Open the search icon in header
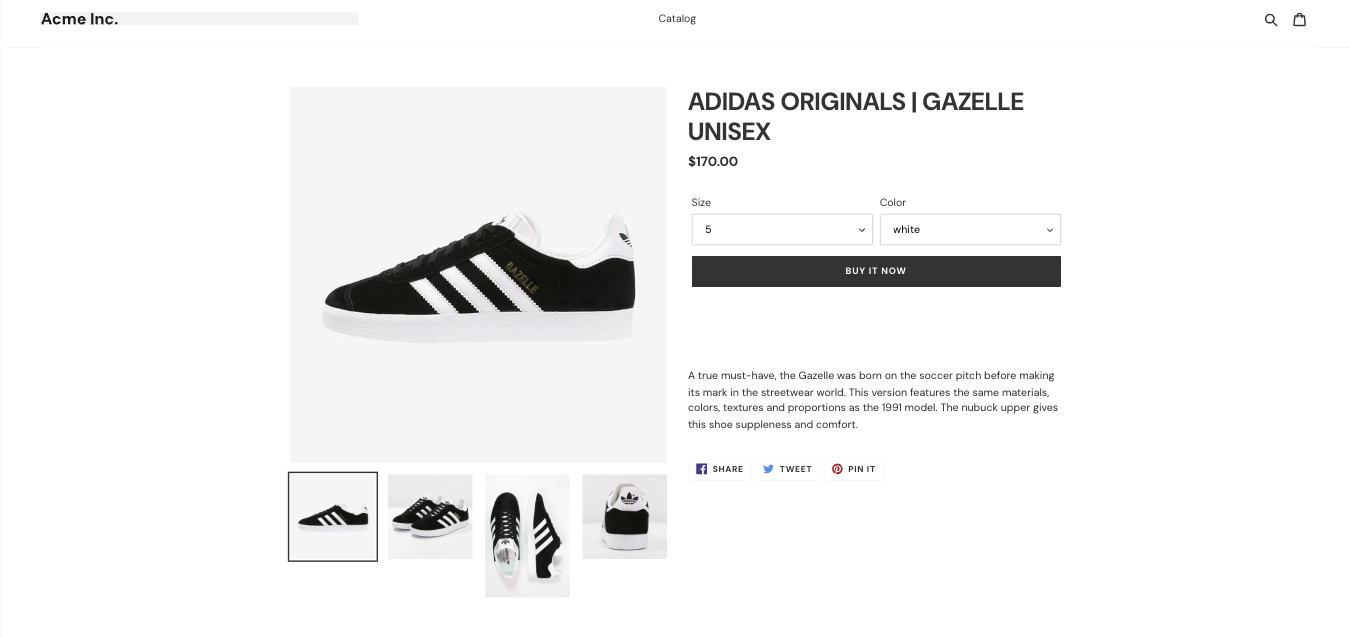The height and width of the screenshot is (638, 1350). point(1271,19)
